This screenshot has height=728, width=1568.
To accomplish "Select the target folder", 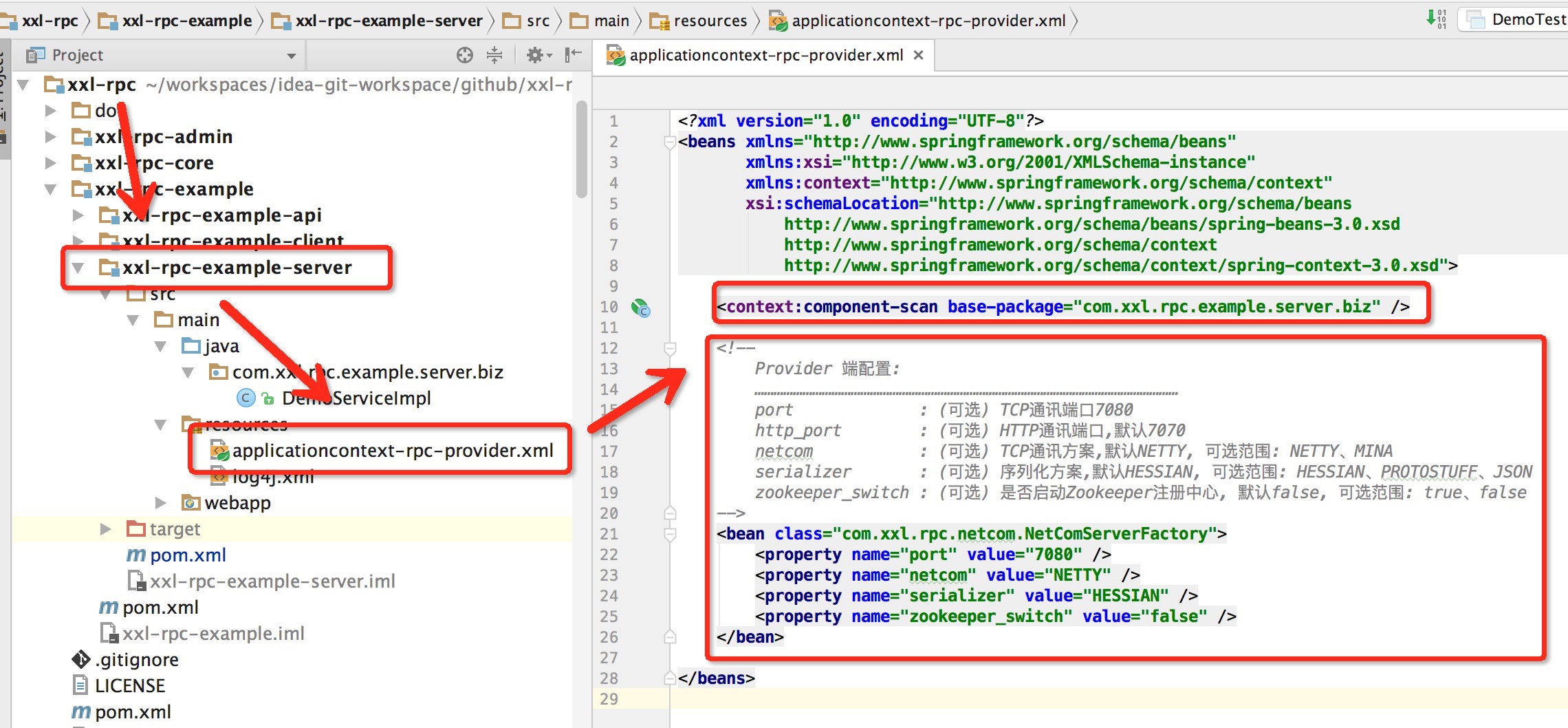I will coord(175,529).
